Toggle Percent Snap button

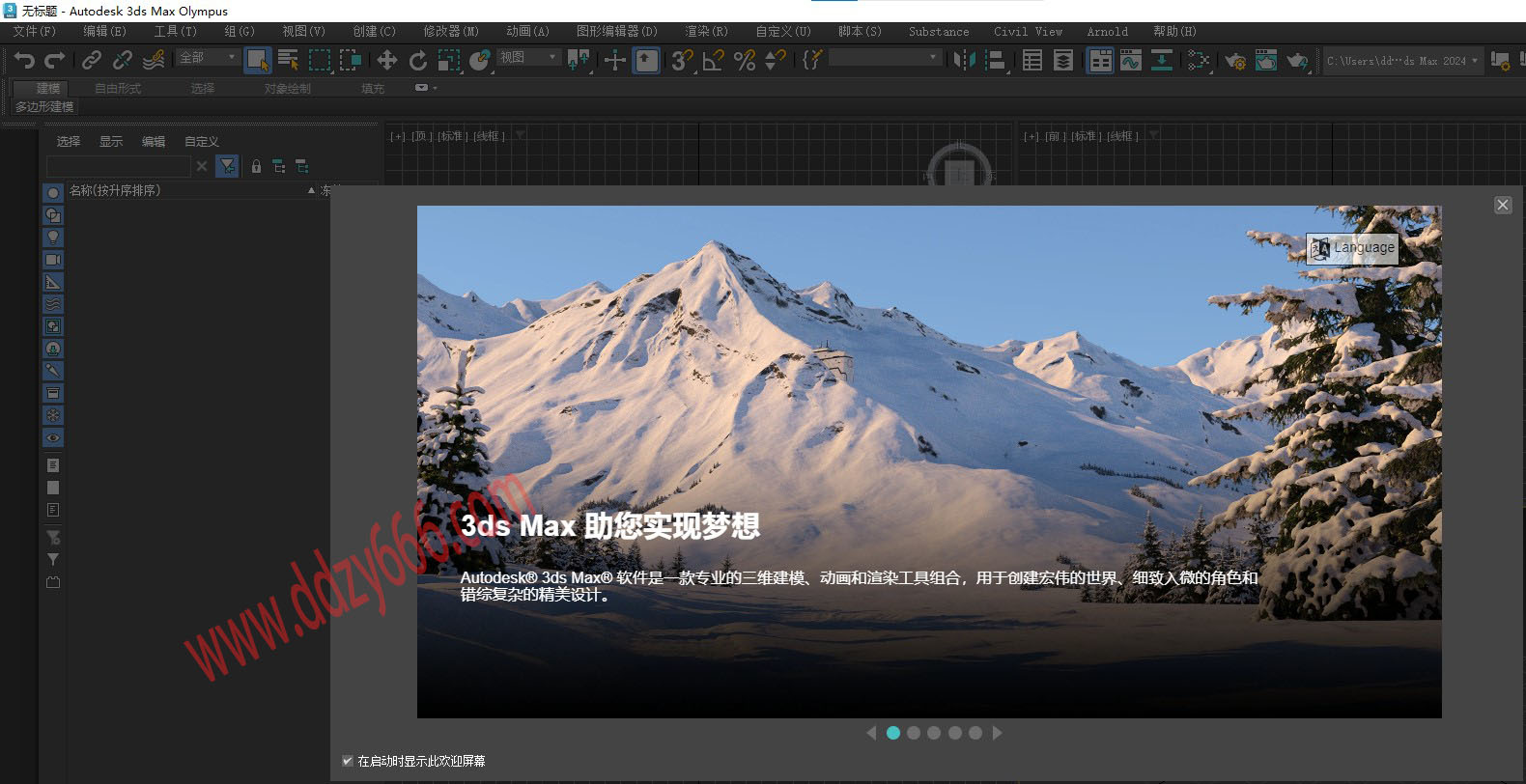click(744, 60)
